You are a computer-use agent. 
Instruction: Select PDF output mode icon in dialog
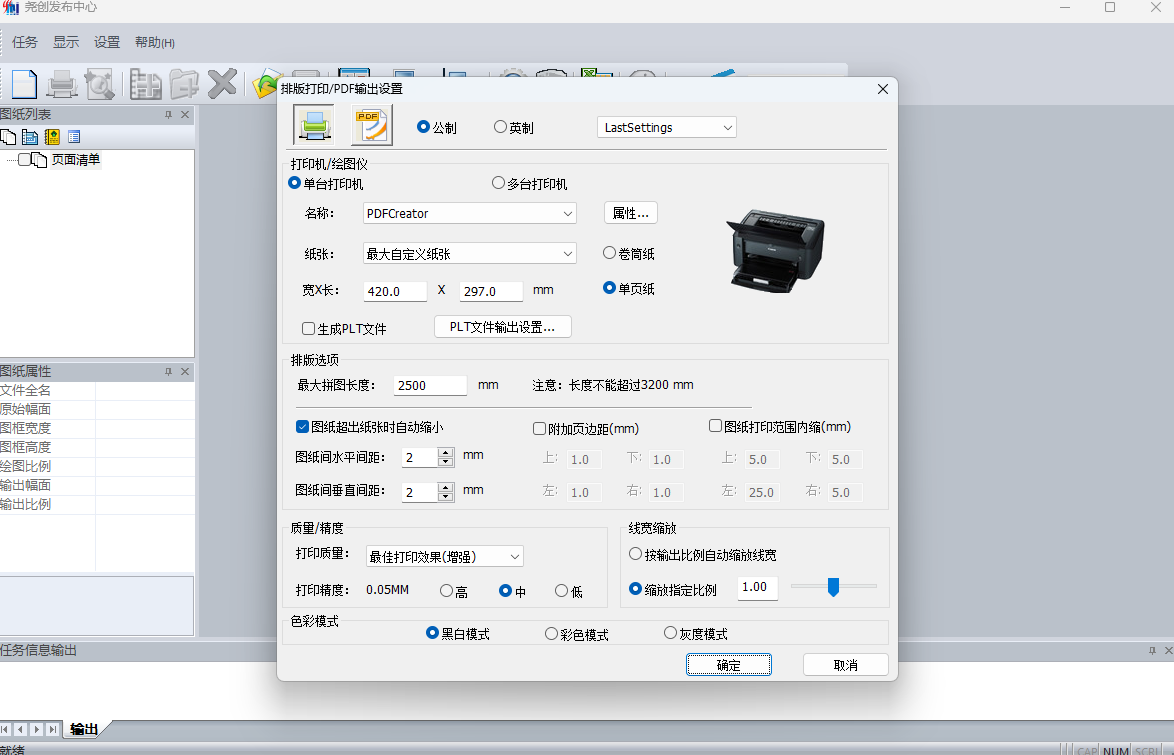click(372, 124)
